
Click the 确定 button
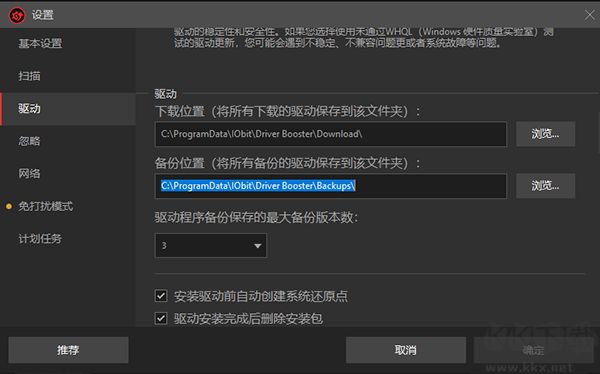[533, 350]
